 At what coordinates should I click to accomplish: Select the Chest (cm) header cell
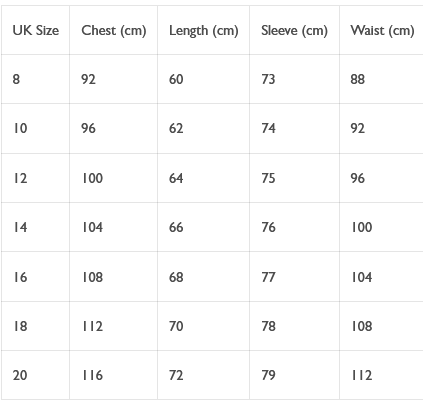click(x=113, y=30)
